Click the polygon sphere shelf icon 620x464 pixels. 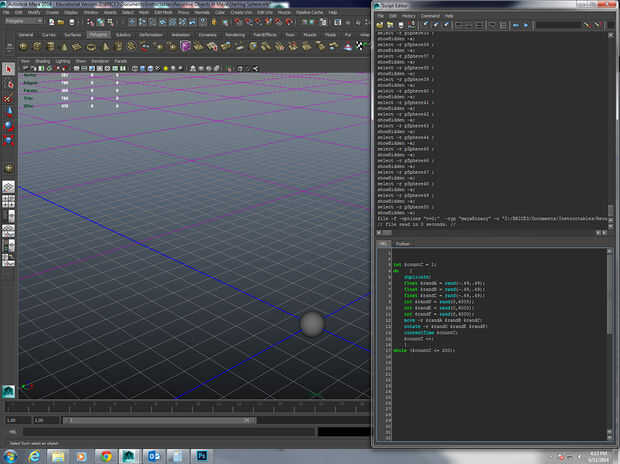25,46
